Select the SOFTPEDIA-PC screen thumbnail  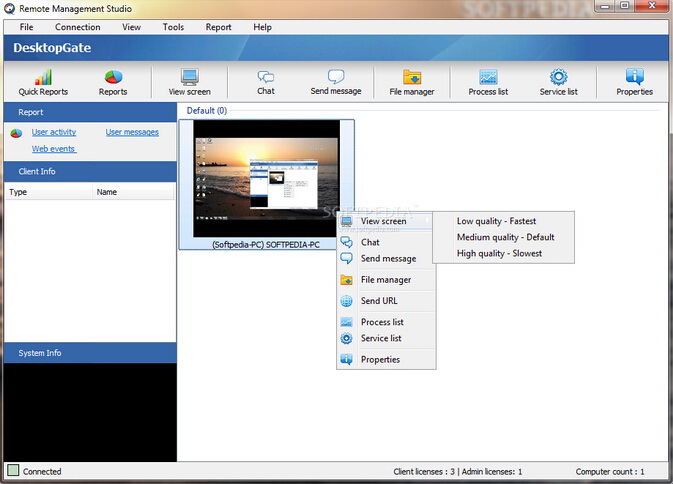point(266,178)
